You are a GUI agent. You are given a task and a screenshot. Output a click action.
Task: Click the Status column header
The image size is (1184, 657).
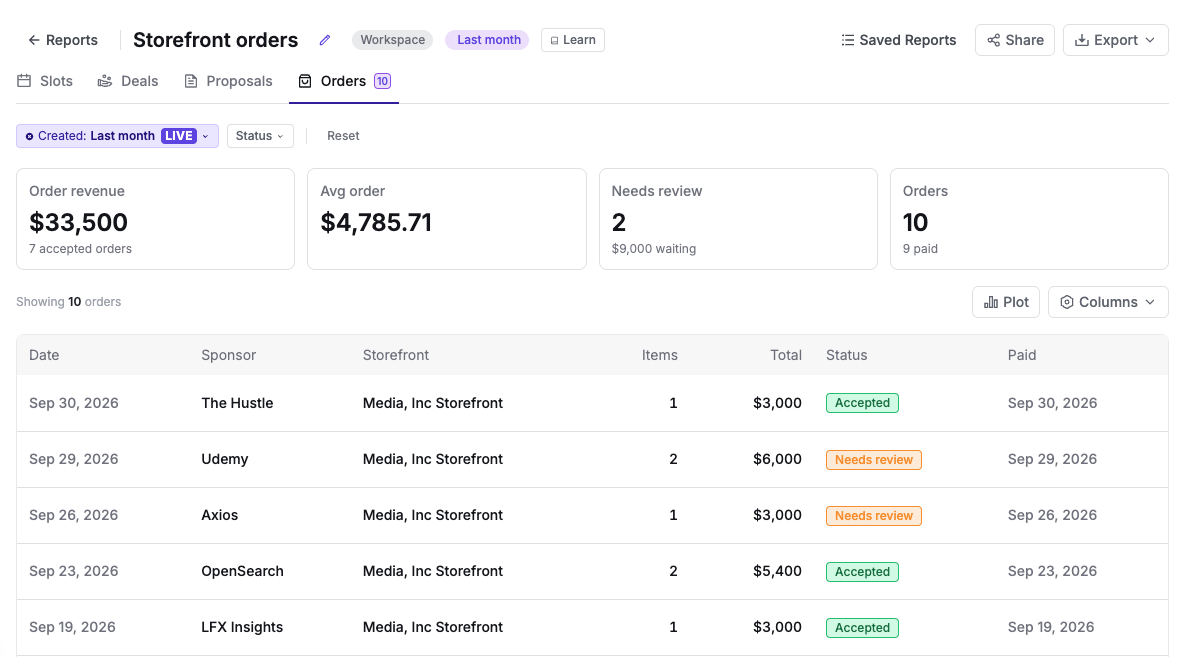tap(846, 355)
